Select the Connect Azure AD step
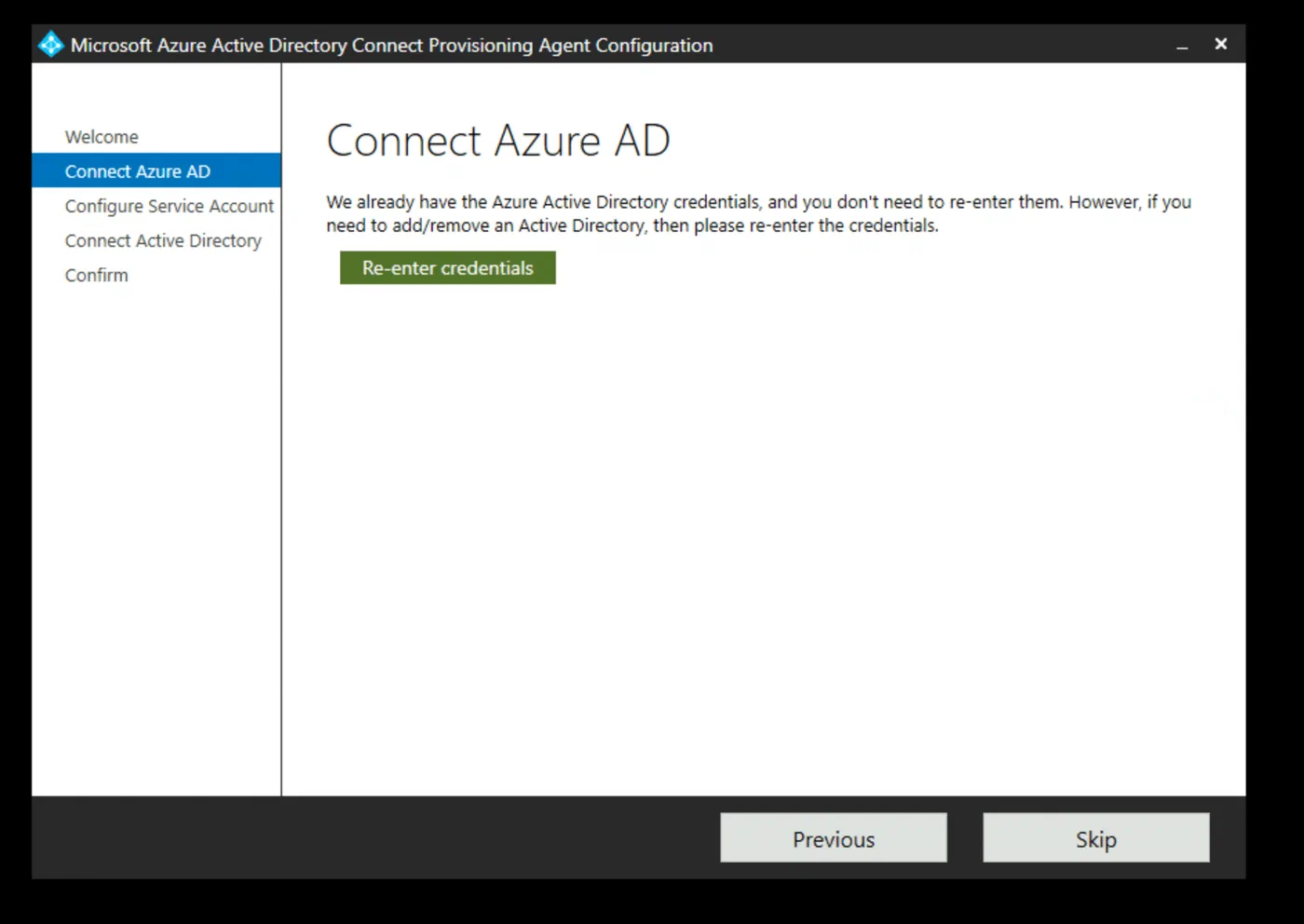Screen dimensions: 1304x924 pos(156,171)
